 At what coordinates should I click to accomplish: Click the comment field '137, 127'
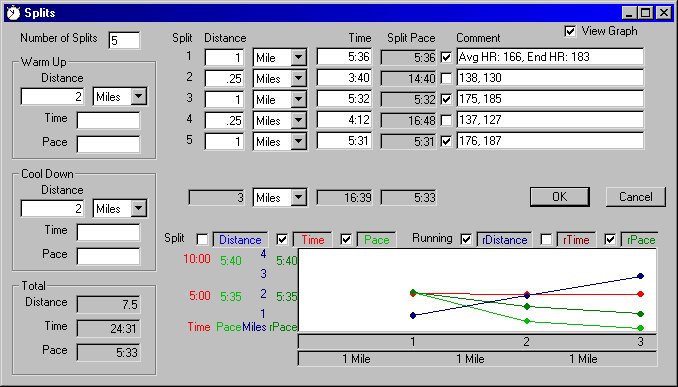coord(550,120)
